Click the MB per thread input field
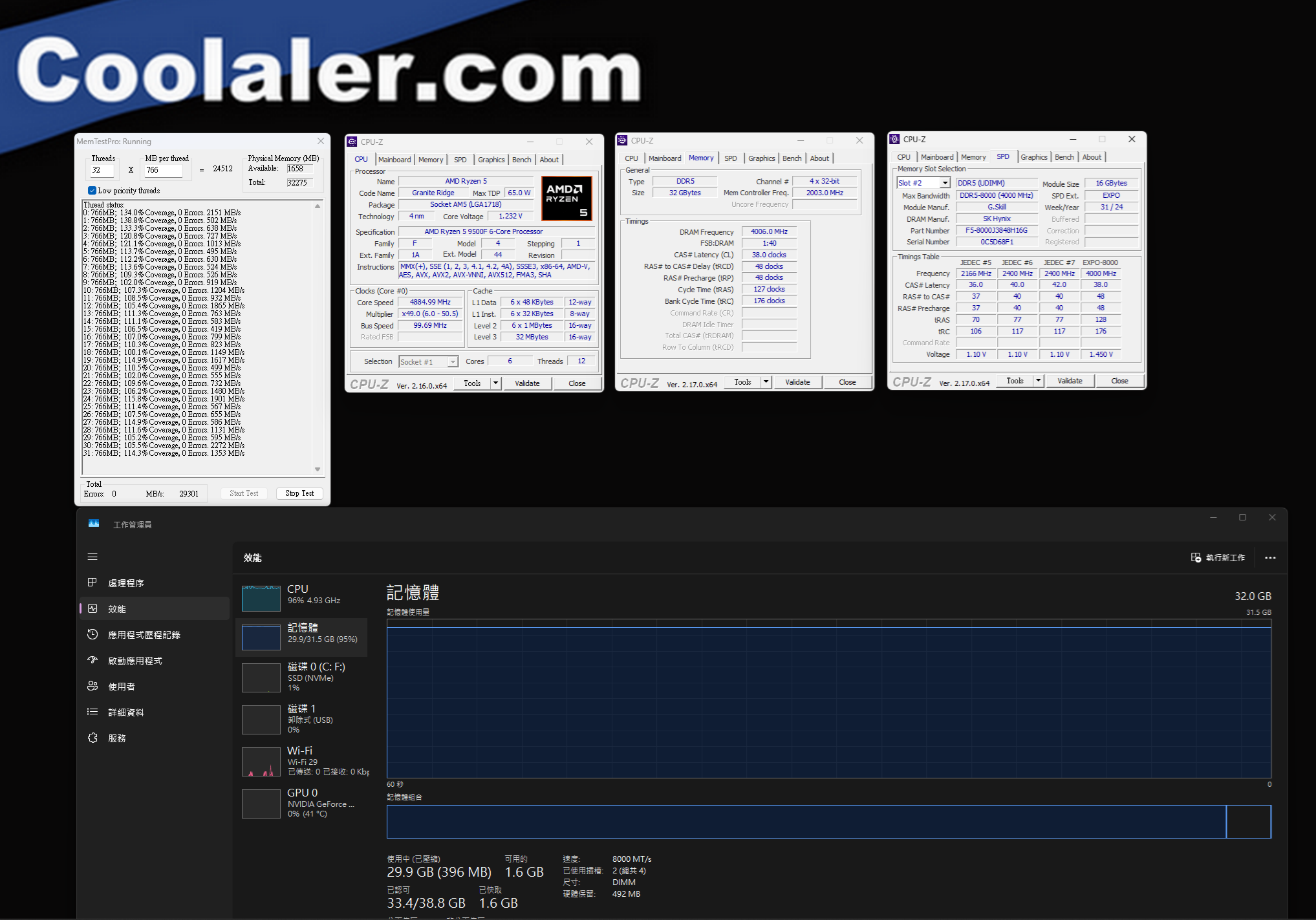This screenshot has width=1316, height=920. 163,170
